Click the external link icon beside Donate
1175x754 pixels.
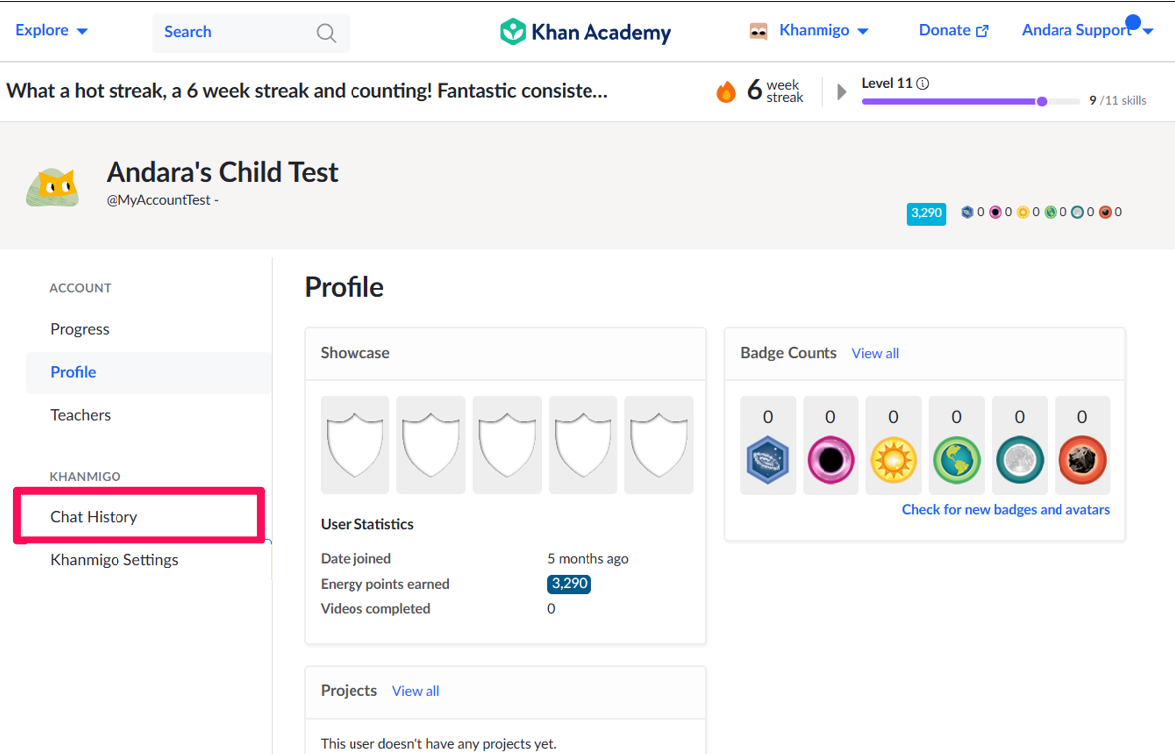[x=982, y=31]
